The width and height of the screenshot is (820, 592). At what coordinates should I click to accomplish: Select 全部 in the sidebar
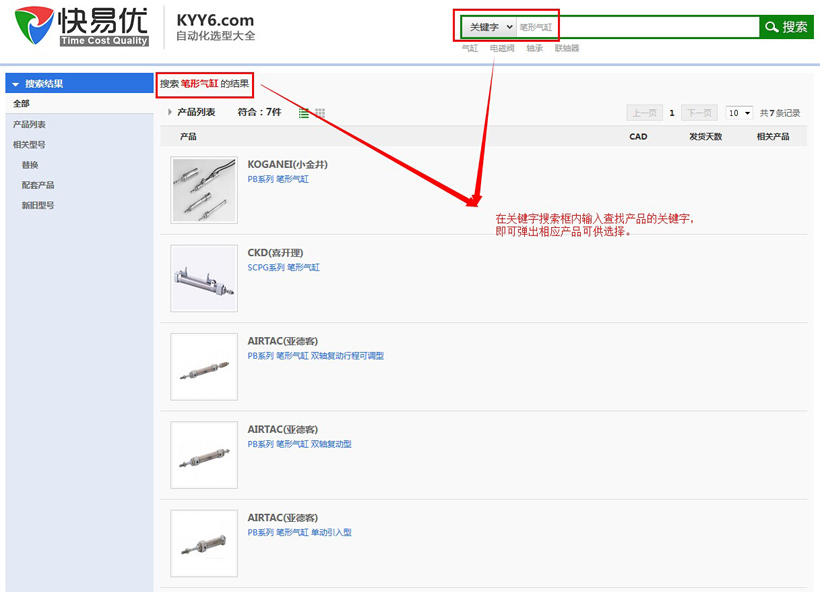(x=21, y=104)
